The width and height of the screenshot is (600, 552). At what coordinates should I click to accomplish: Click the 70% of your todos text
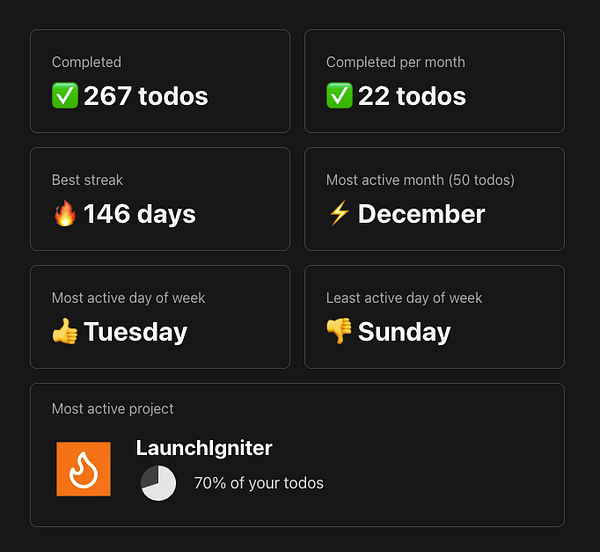259,483
